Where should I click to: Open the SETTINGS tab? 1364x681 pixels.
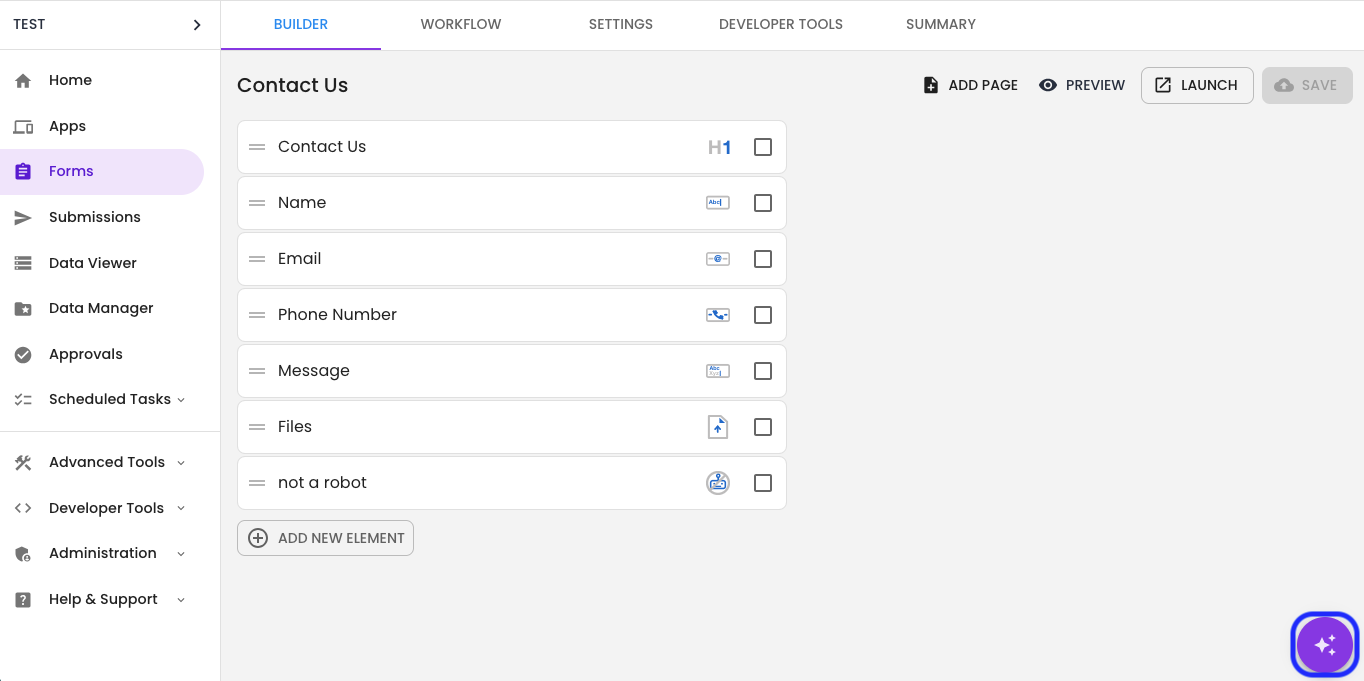click(x=621, y=25)
